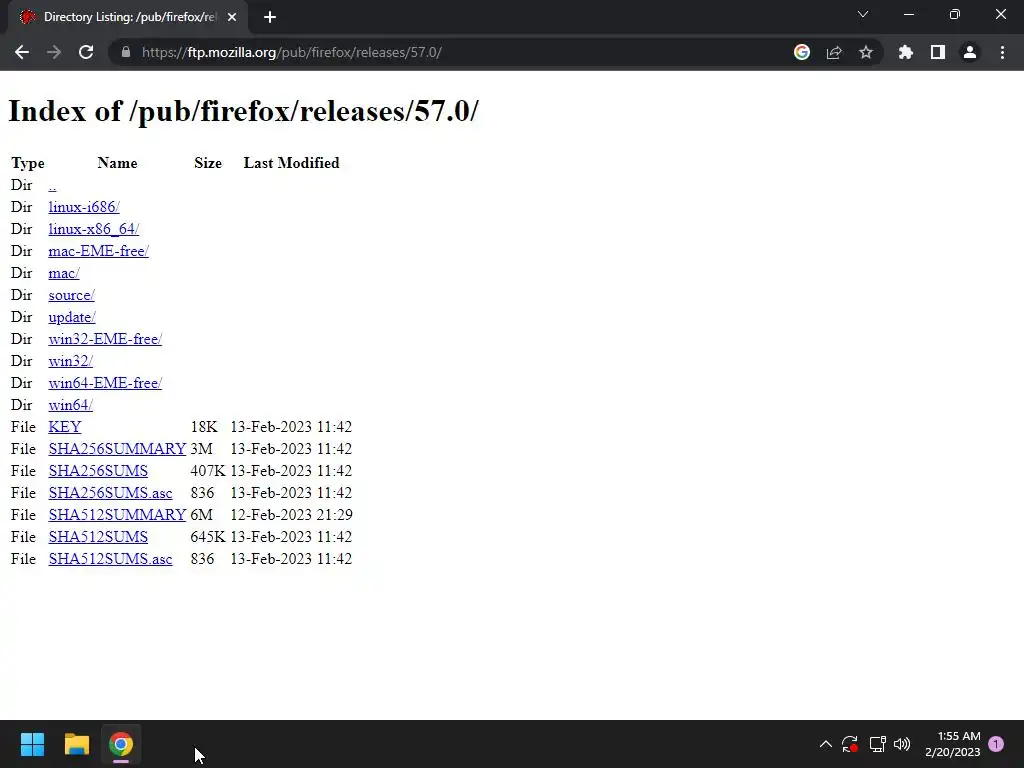View site security lock information

pos(126,52)
